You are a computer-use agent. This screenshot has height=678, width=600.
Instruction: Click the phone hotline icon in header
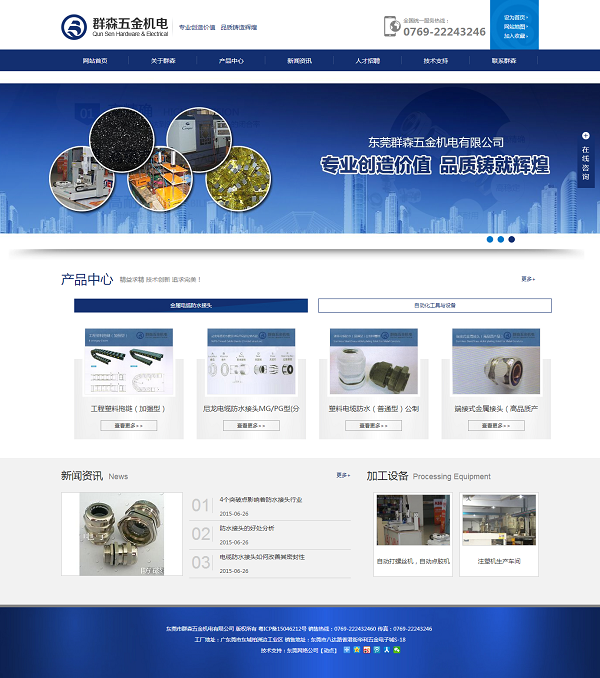pos(392,26)
